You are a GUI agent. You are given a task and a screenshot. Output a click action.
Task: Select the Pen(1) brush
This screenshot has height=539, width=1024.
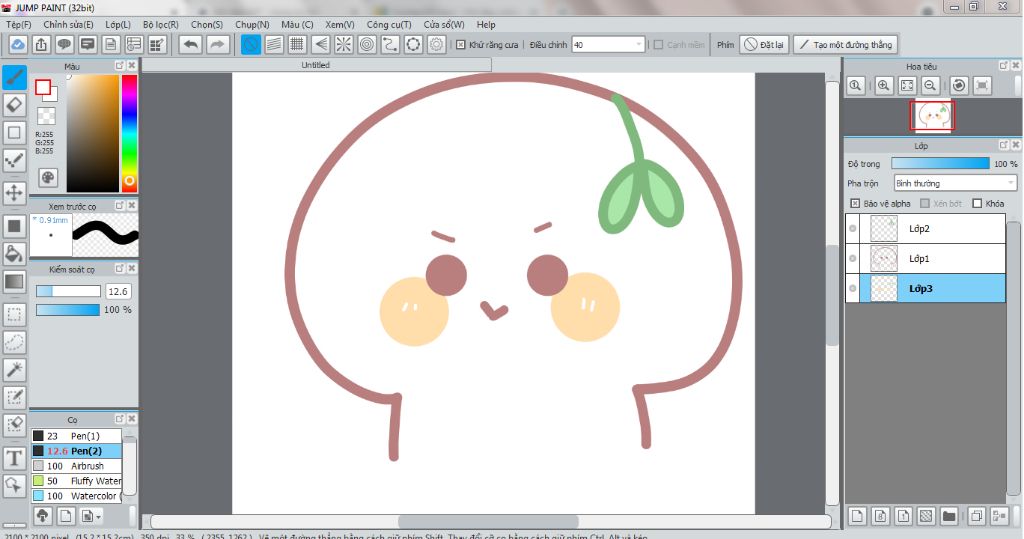point(76,436)
